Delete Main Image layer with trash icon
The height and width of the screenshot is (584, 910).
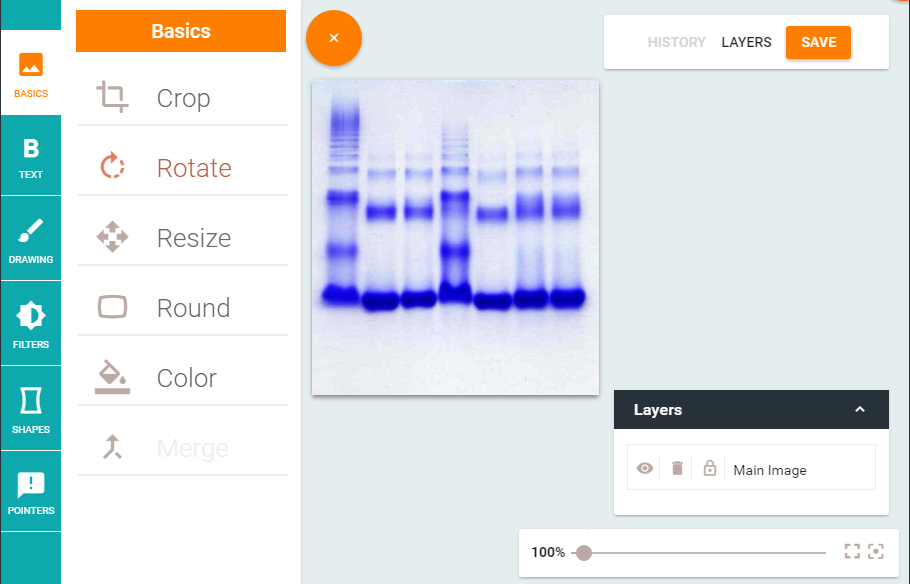tap(677, 468)
